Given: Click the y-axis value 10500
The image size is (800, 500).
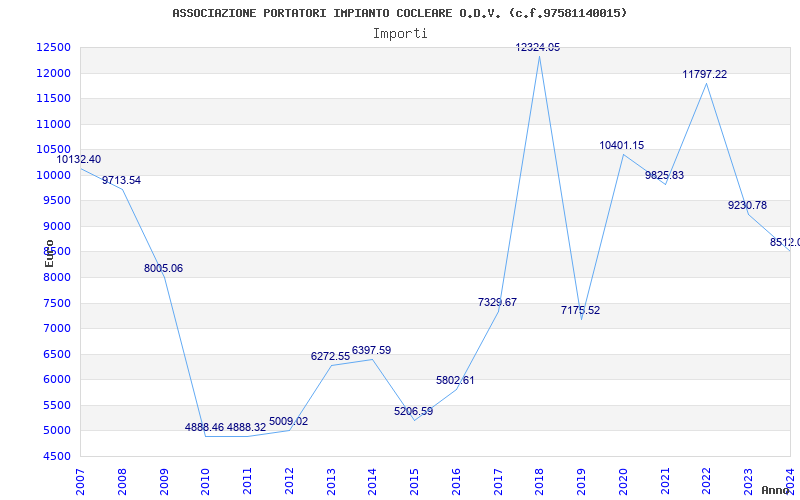Looking at the screenshot, I should tap(54, 149).
